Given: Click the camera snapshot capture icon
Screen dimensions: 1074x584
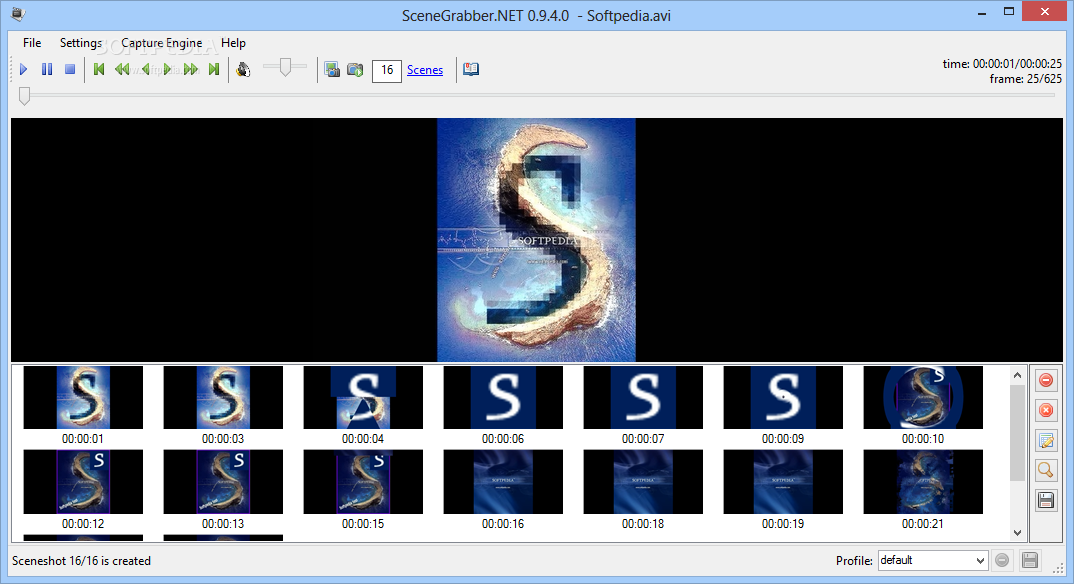Looking at the screenshot, I should pyautogui.click(x=355, y=69).
